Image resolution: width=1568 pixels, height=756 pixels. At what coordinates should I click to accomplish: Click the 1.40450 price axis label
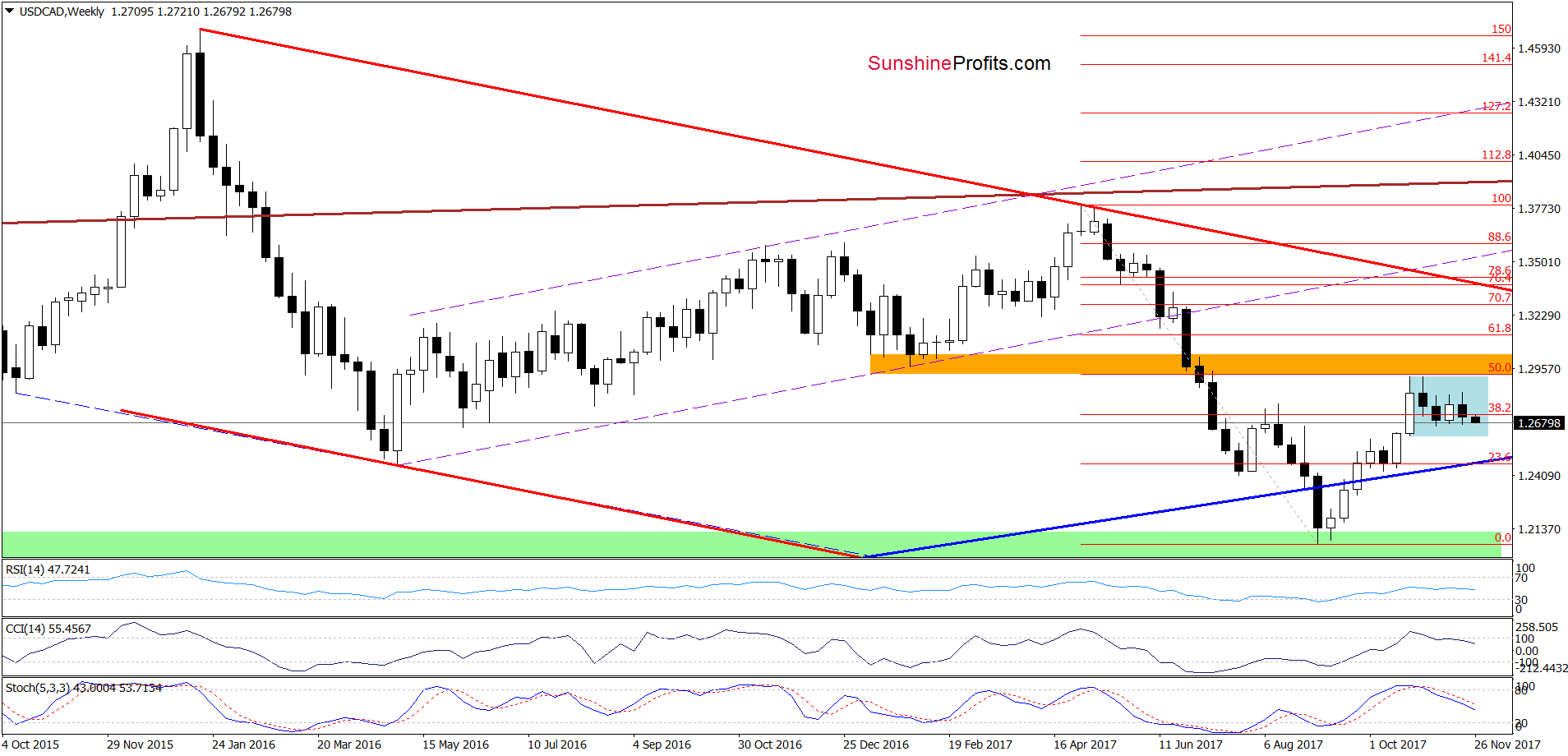point(1539,155)
